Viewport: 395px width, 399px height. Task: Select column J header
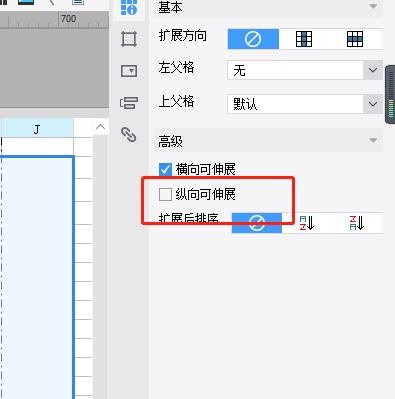point(37,128)
